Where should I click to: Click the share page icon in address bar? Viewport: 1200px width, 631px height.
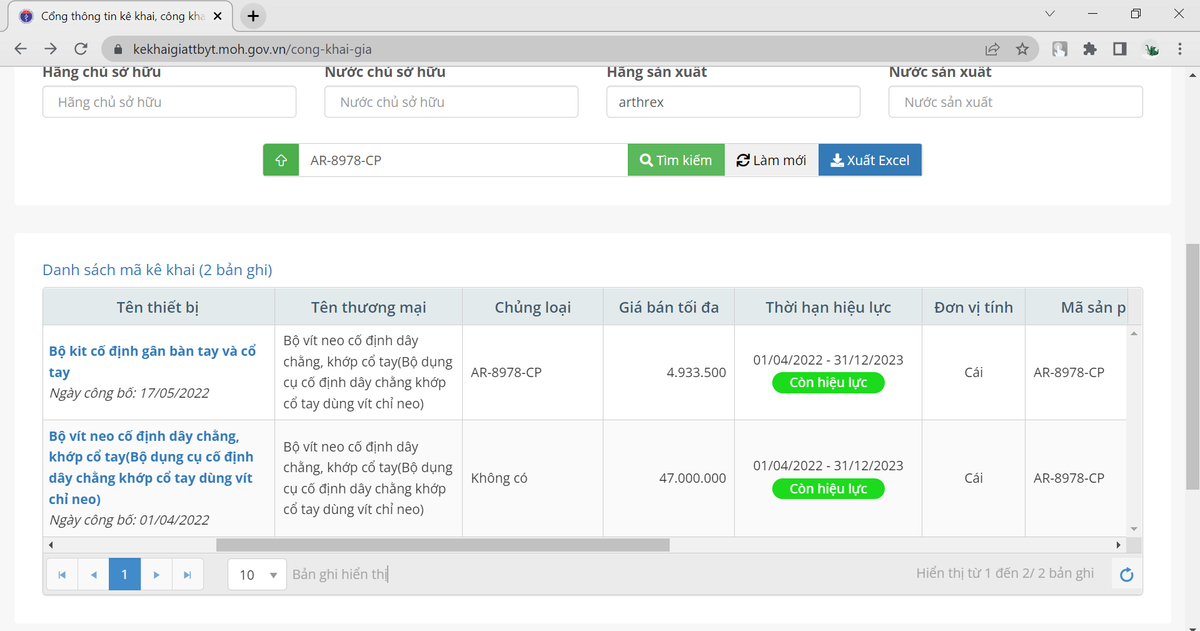[x=992, y=49]
